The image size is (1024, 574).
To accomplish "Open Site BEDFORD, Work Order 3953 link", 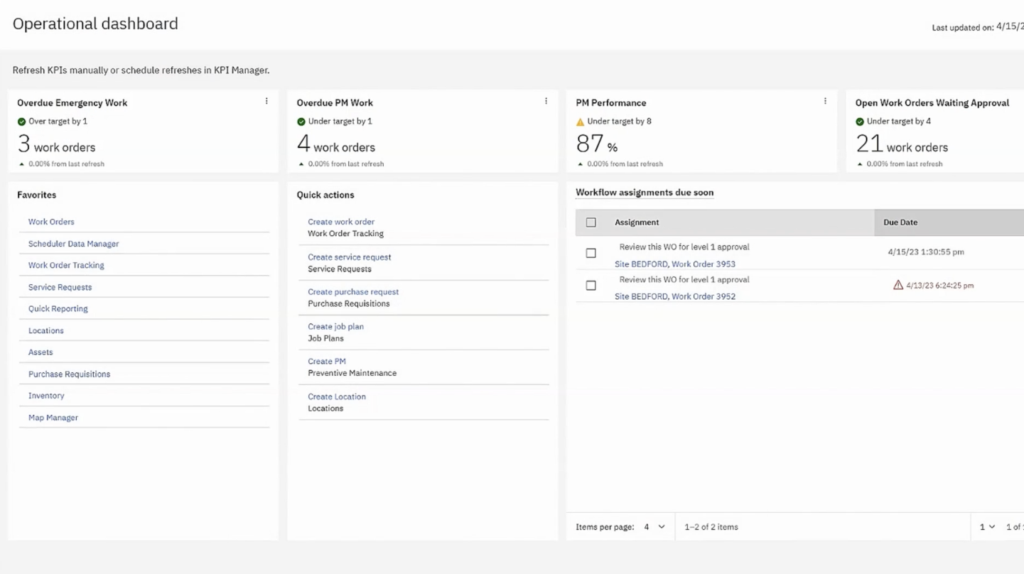I will click(x=675, y=264).
